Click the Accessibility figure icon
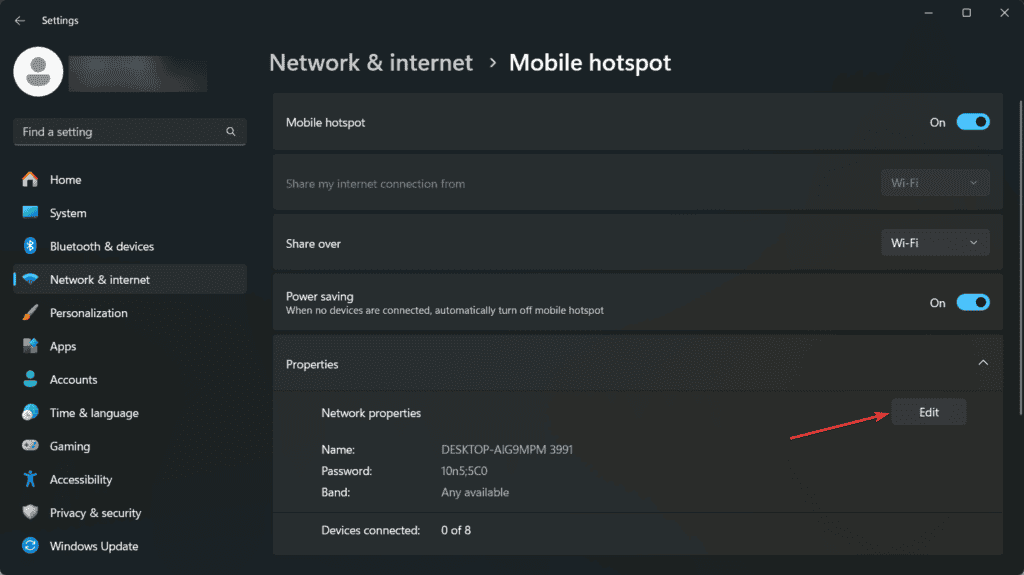The image size is (1024, 575). (30, 479)
